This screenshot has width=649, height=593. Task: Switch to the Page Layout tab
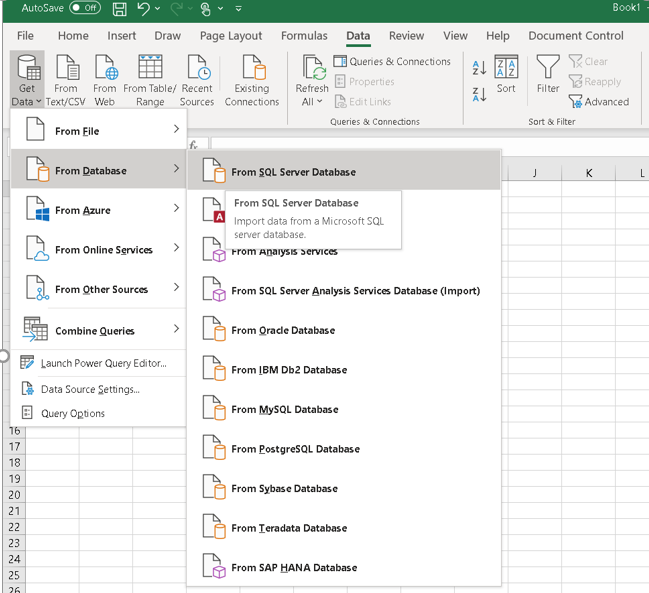(231, 36)
